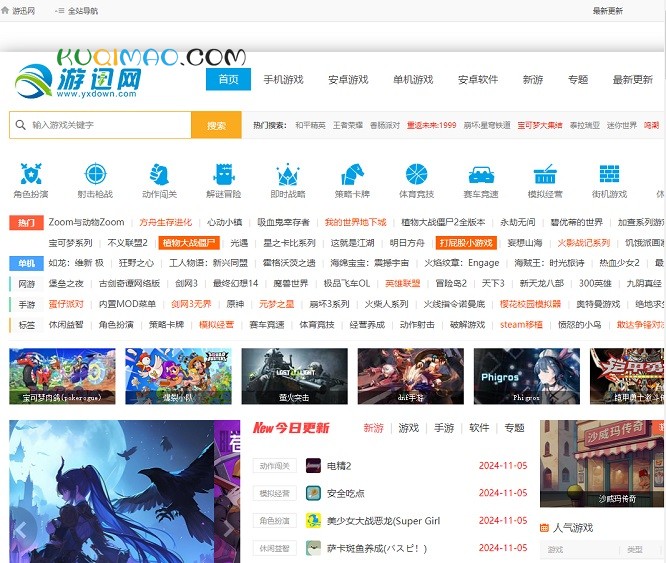Select the 首页 navigation tab
The width and height of the screenshot is (666, 563).
(x=229, y=79)
